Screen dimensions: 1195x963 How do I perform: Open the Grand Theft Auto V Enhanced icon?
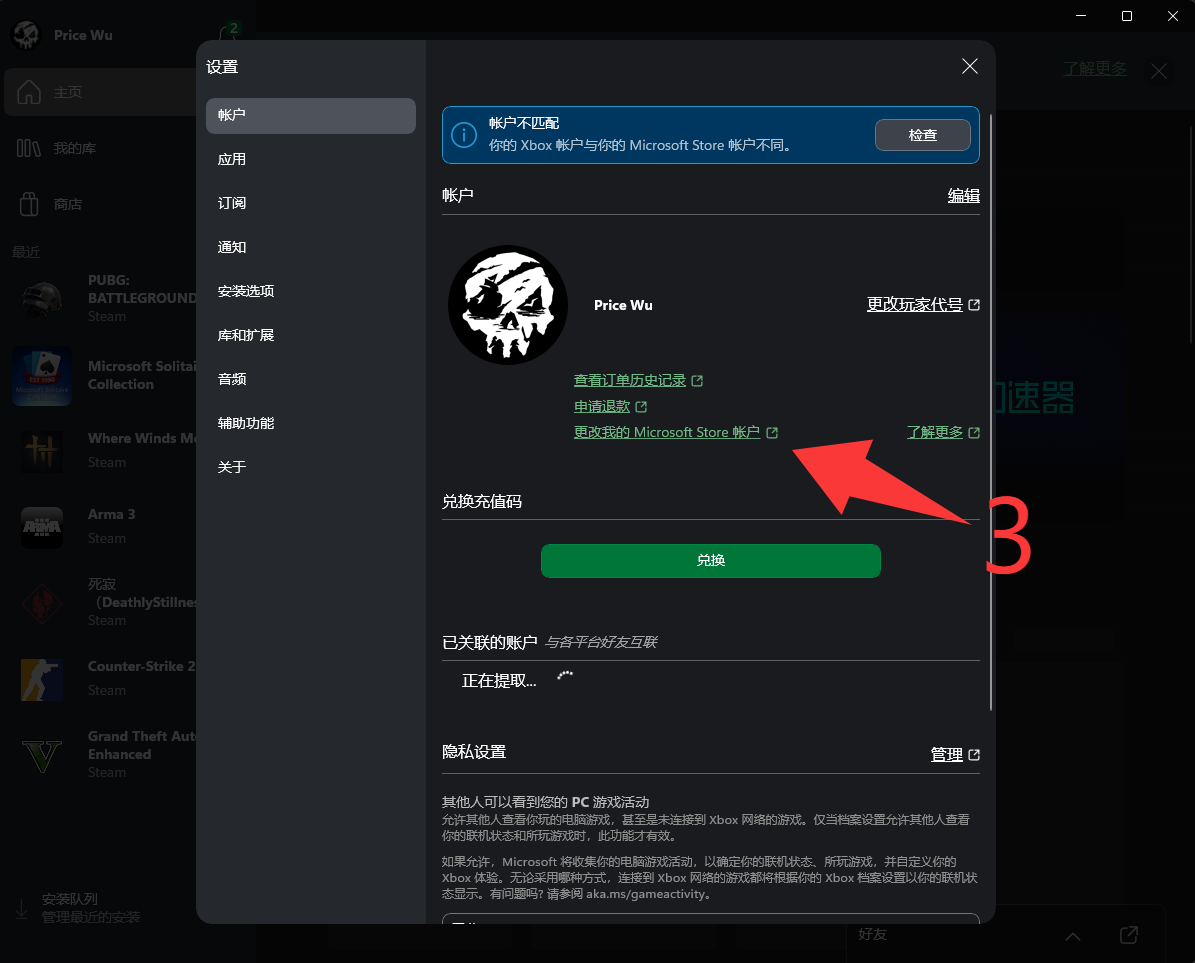pos(42,754)
